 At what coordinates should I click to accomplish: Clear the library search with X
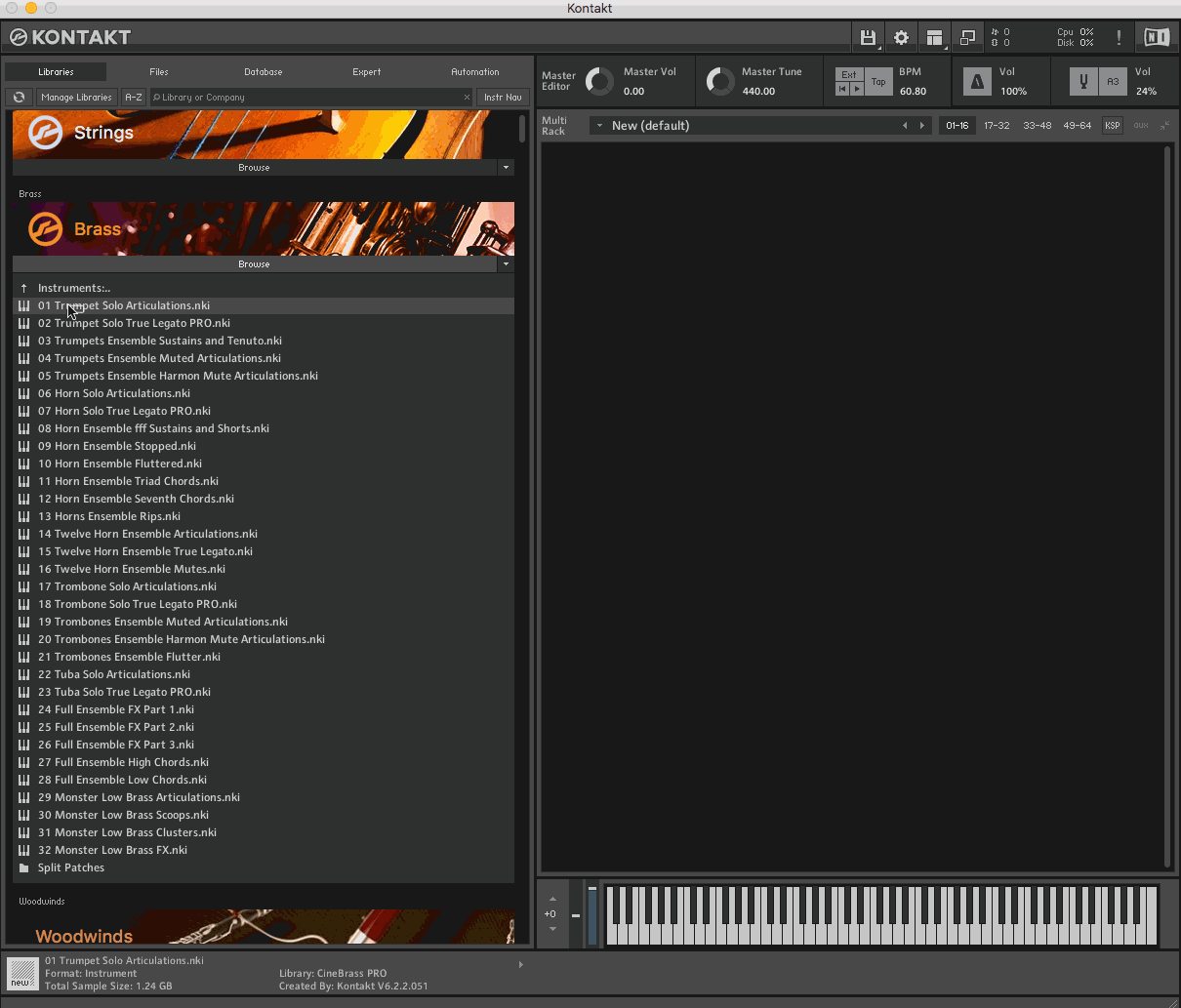467,98
